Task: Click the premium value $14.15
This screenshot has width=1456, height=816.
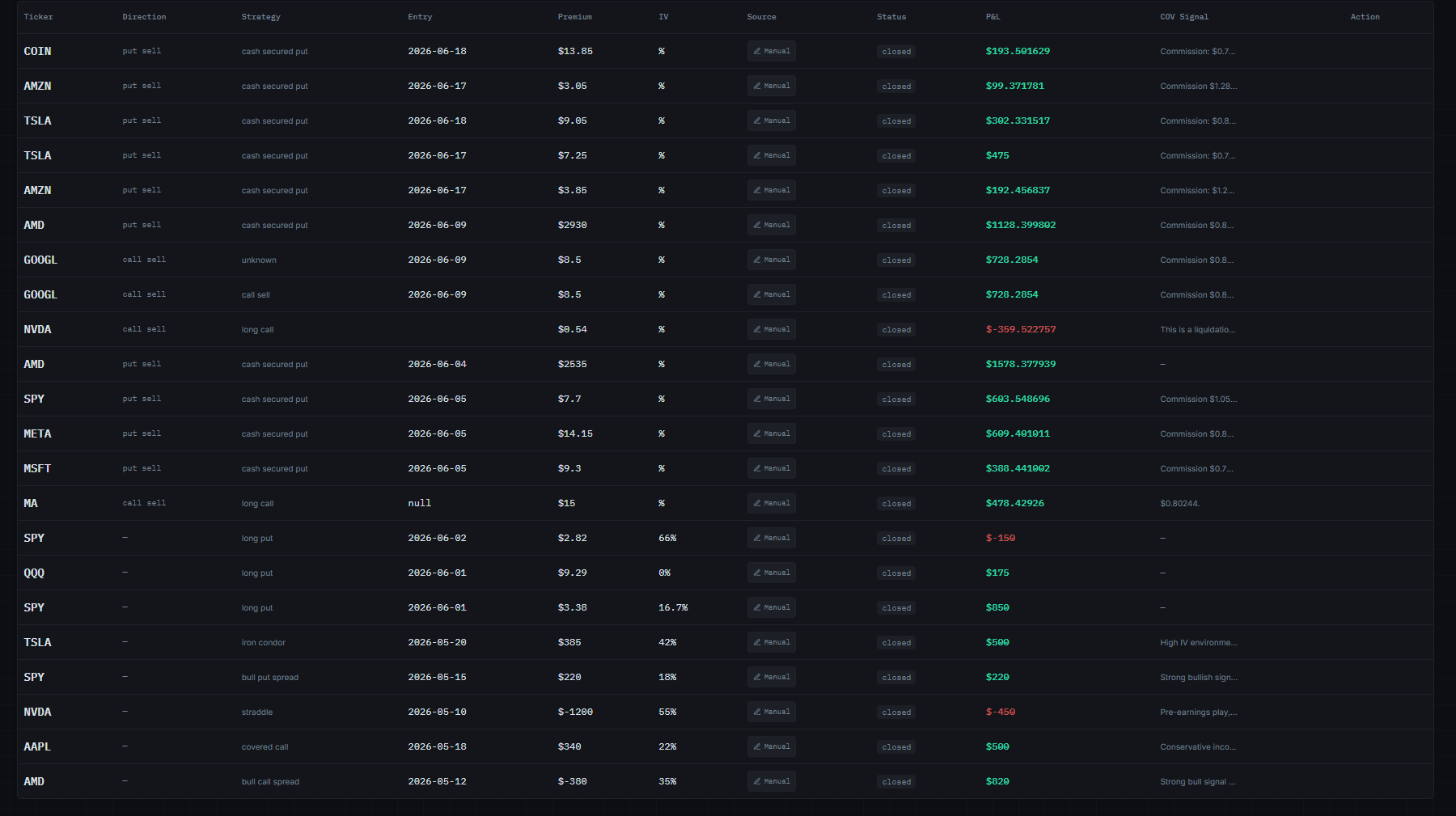Action: tap(575, 433)
